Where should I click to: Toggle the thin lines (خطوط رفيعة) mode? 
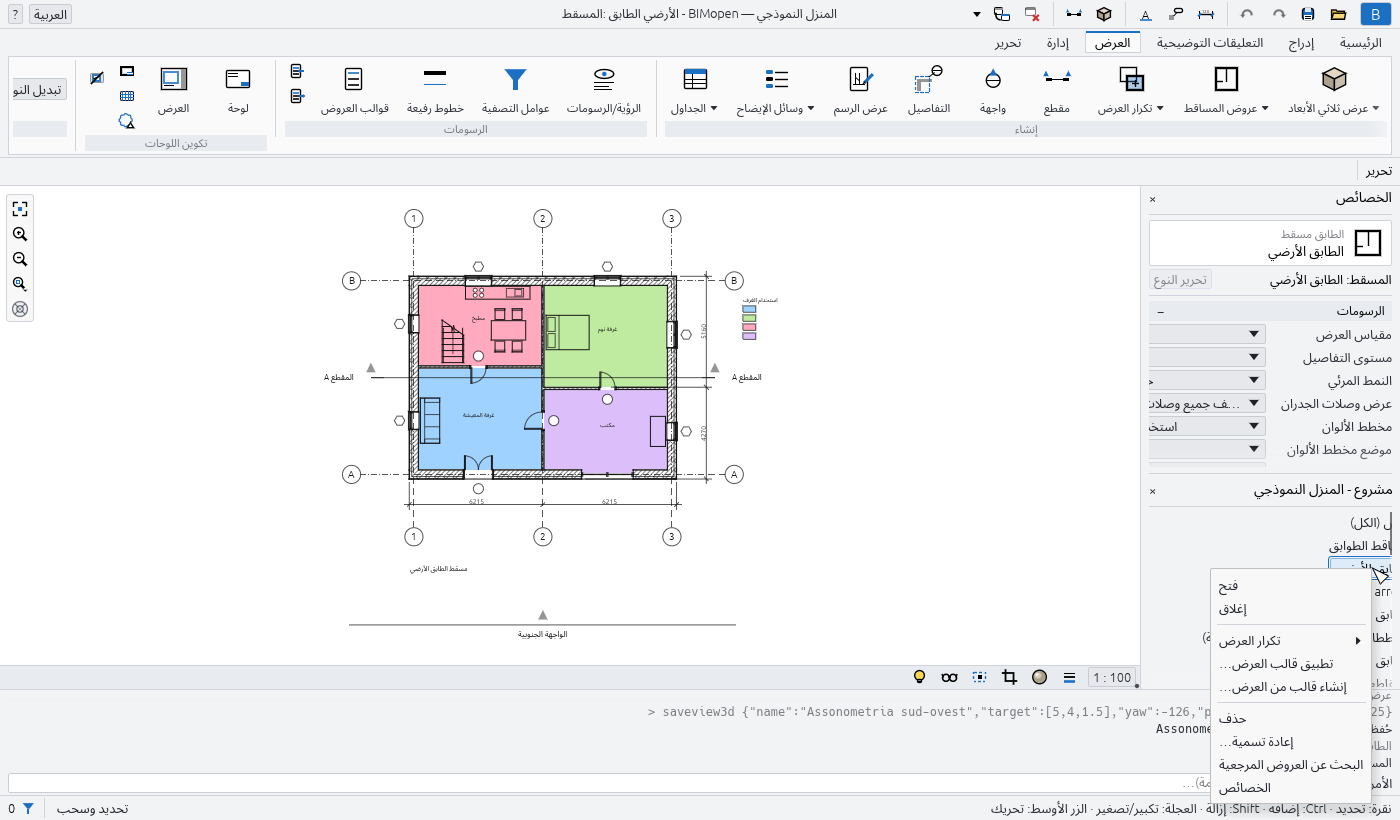pyautogui.click(x=435, y=80)
